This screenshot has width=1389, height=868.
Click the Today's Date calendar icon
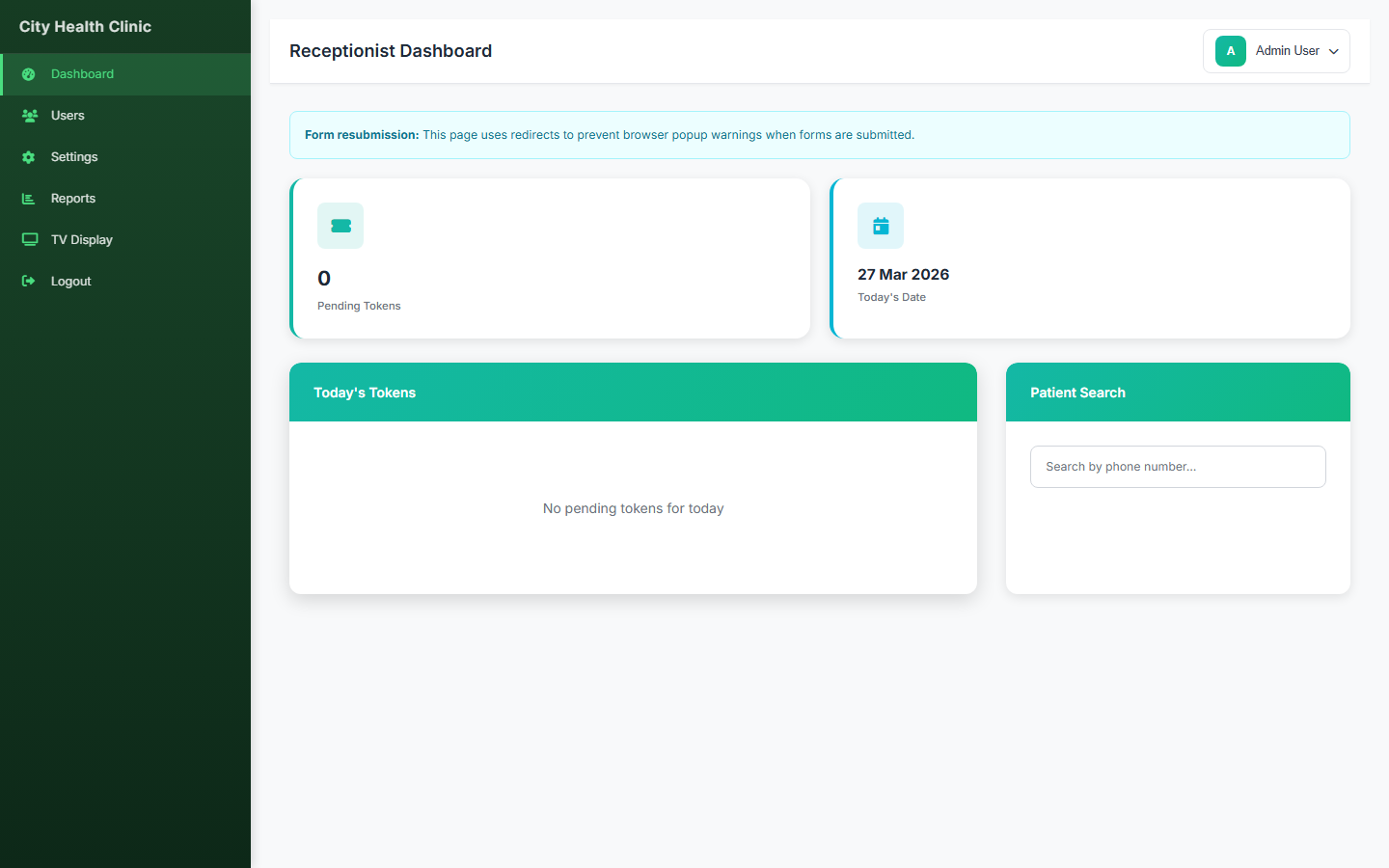tap(881, 226)
